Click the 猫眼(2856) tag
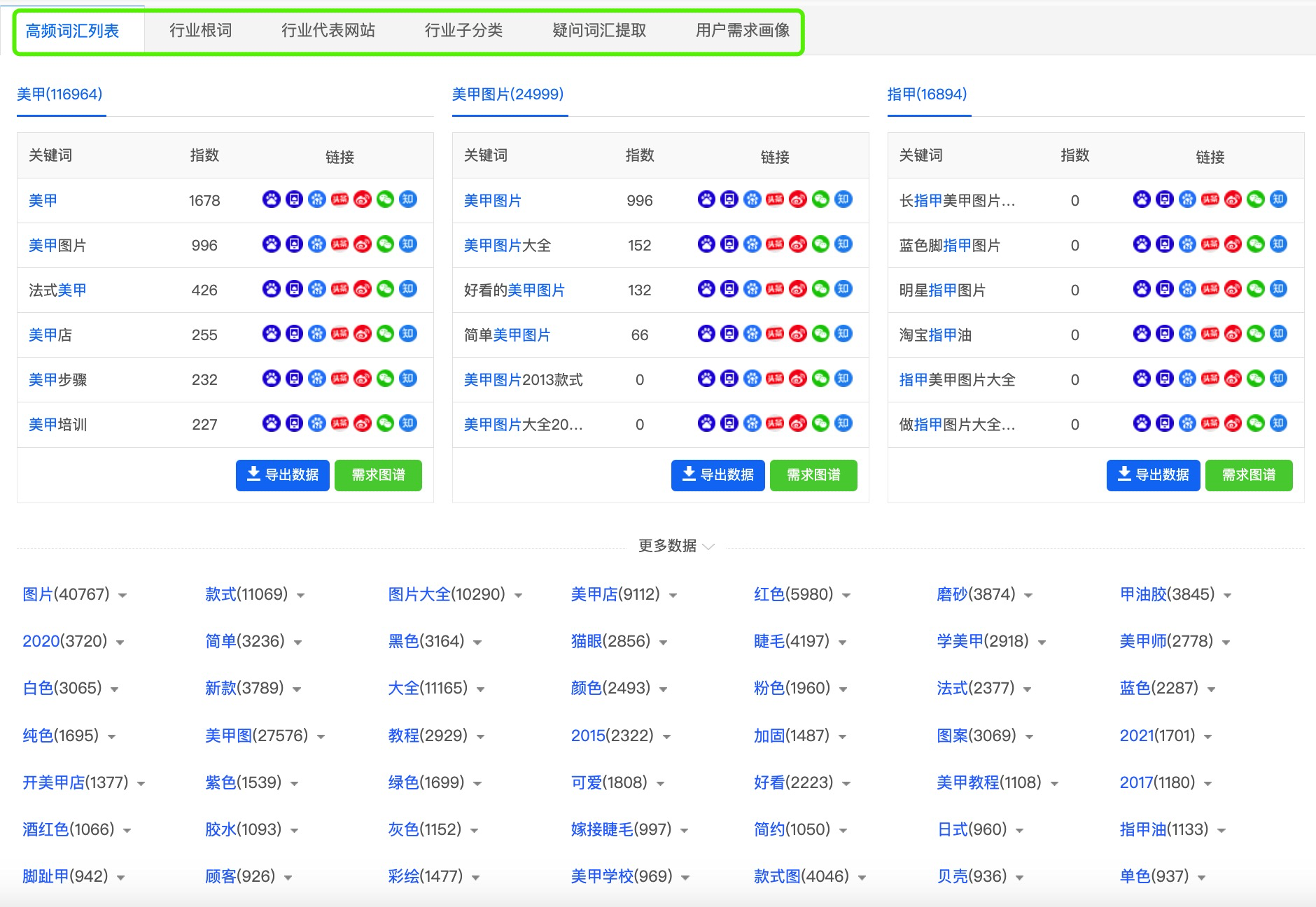Image resolution: width=1316 pixels, height=907 pixels. tap(611, 641)
